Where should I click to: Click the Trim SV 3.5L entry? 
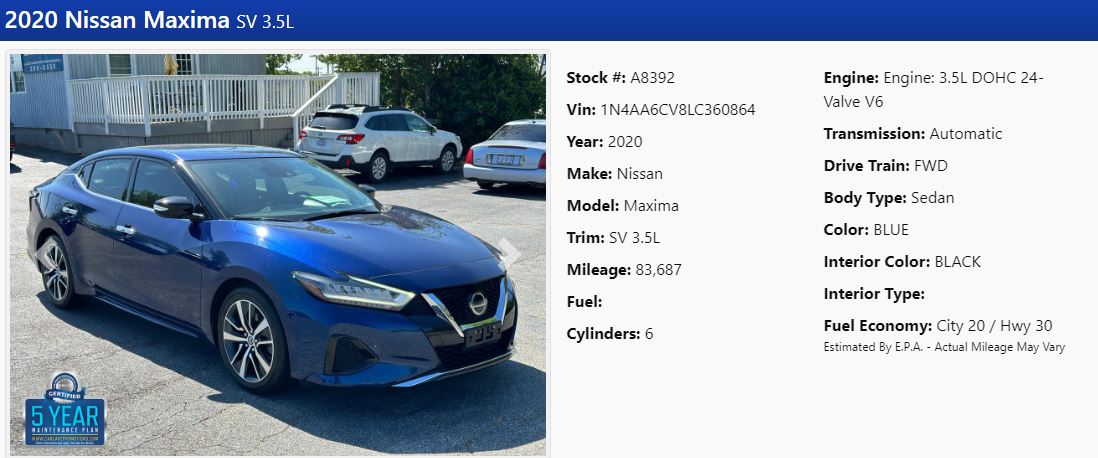point(613,238)
